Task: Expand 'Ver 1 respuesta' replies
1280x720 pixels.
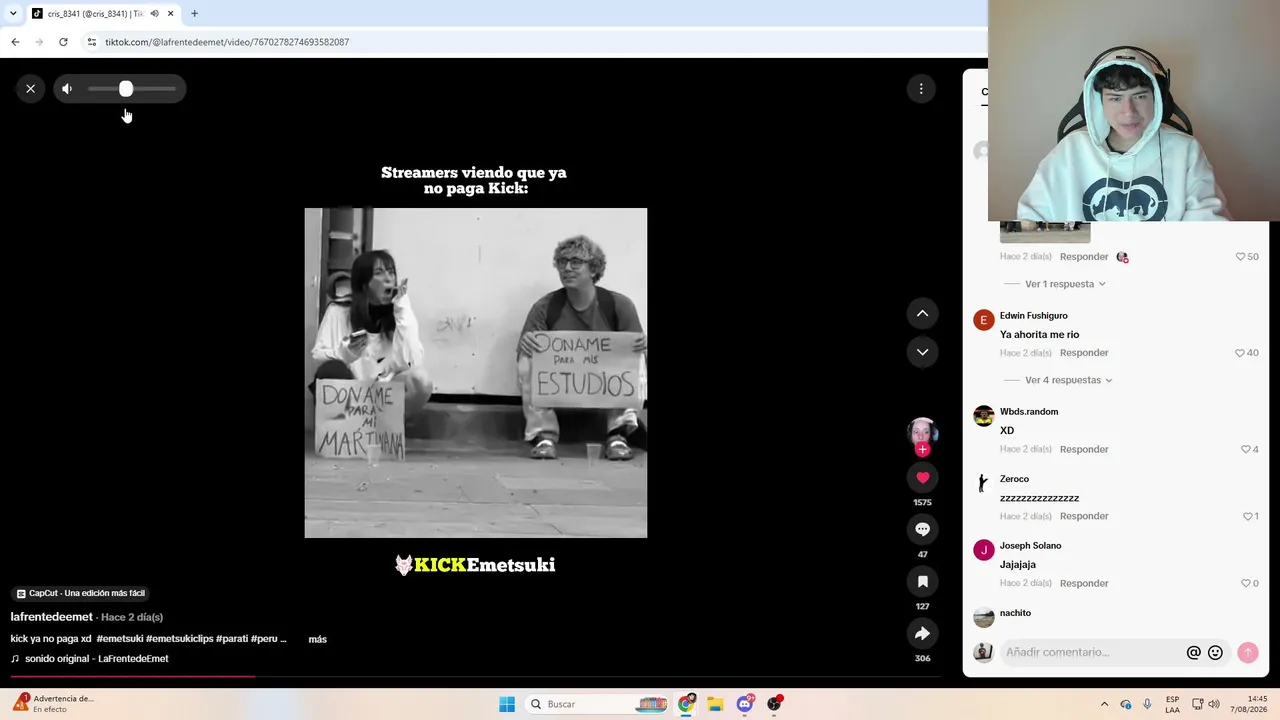Action: tap(1065, 284)
